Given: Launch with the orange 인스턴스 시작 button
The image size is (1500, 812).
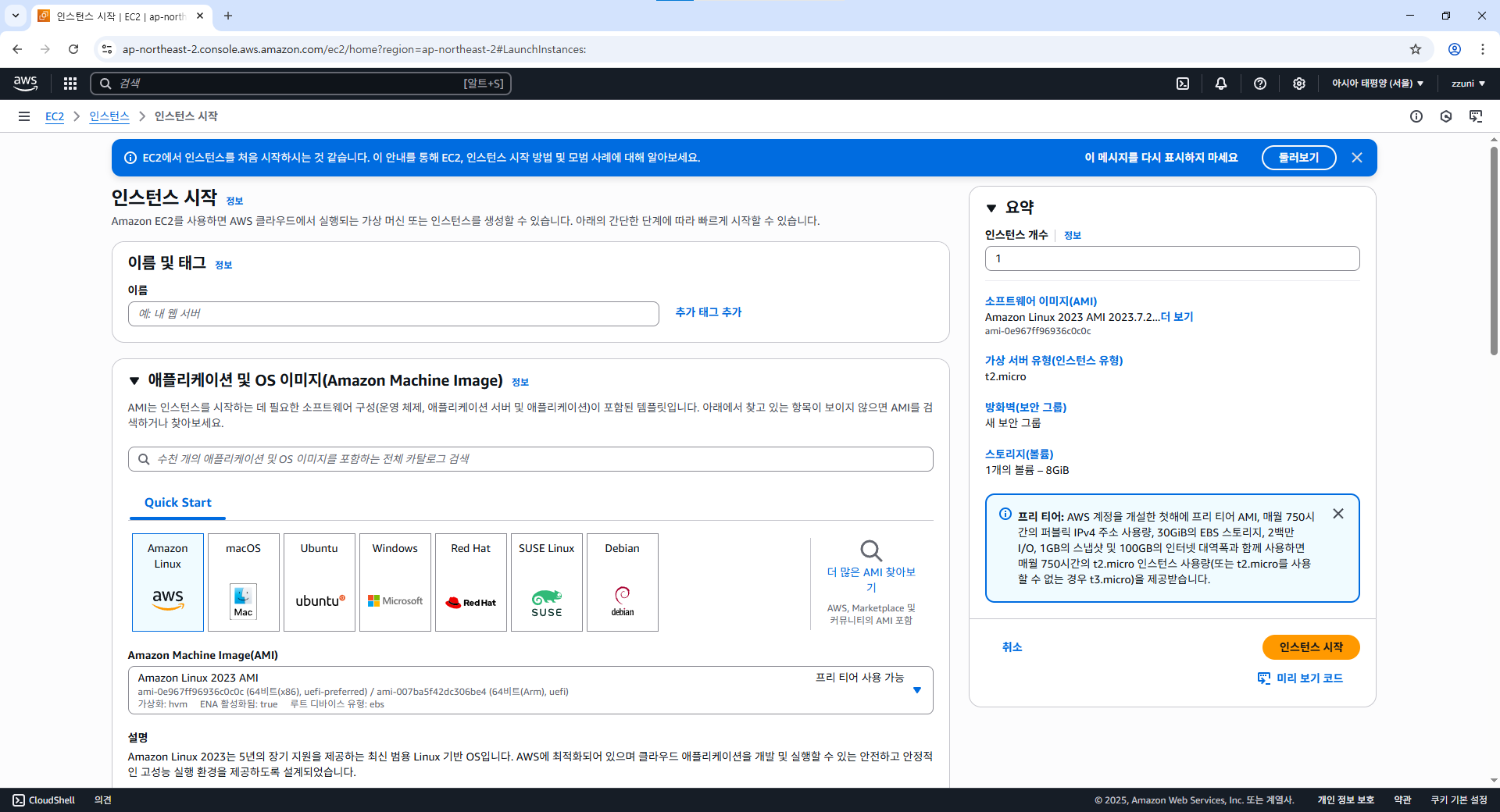Looking at the screenshot, I should pyautogui.click(x=1311, y=647).
